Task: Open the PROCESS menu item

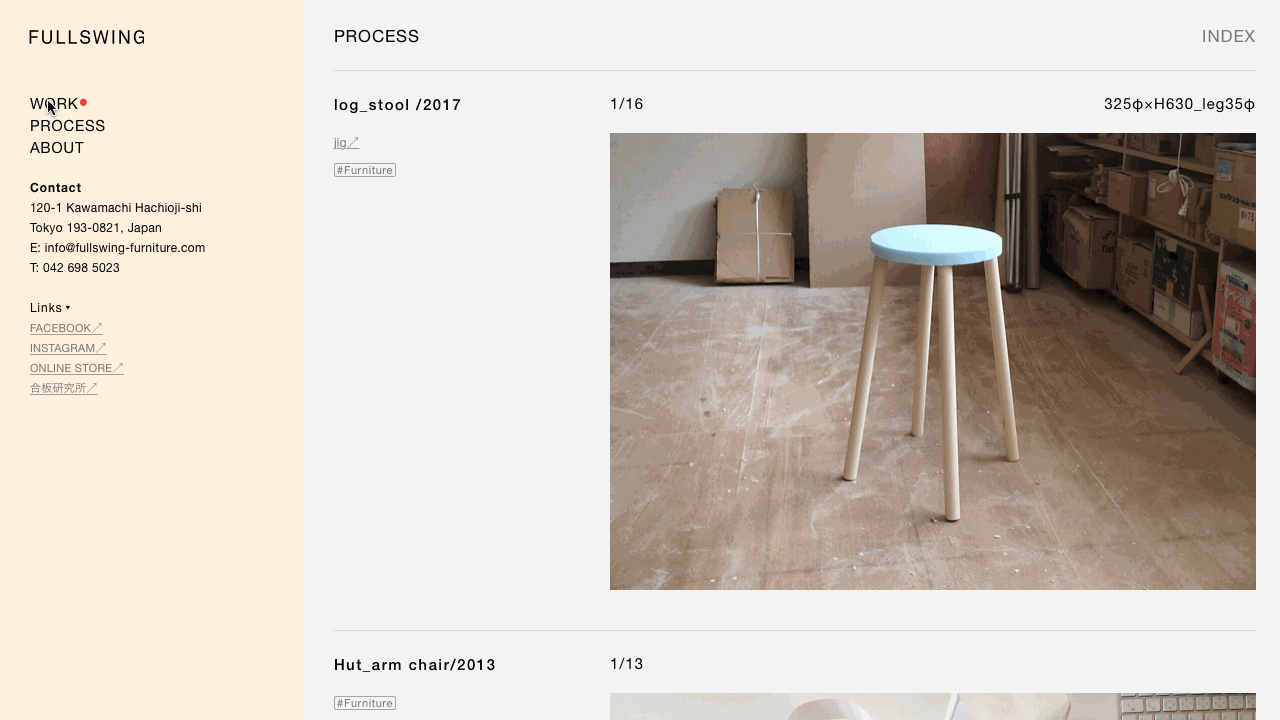Action: click(67, 126)
